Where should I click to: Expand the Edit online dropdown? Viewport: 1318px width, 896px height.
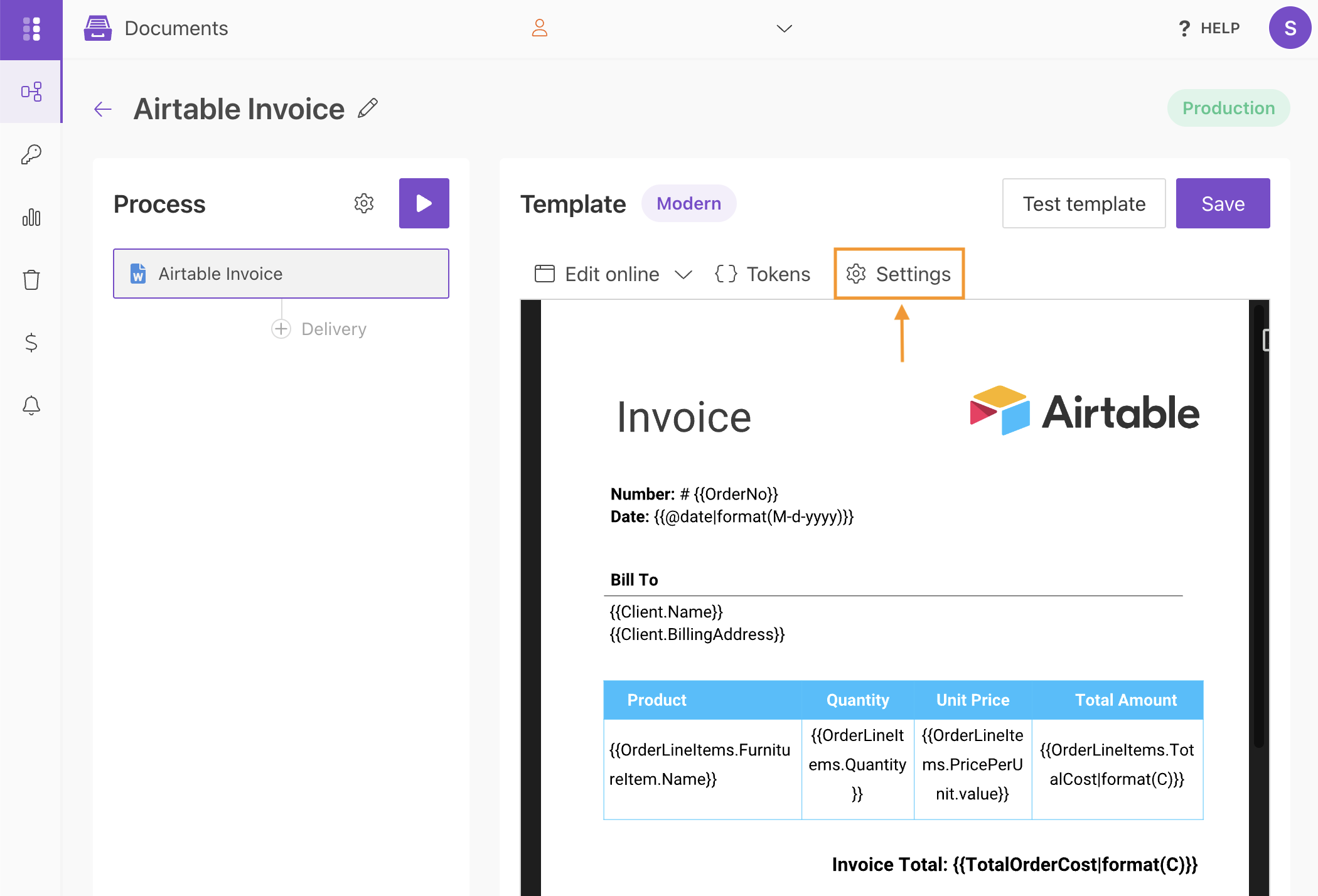(x=683, y=274)
